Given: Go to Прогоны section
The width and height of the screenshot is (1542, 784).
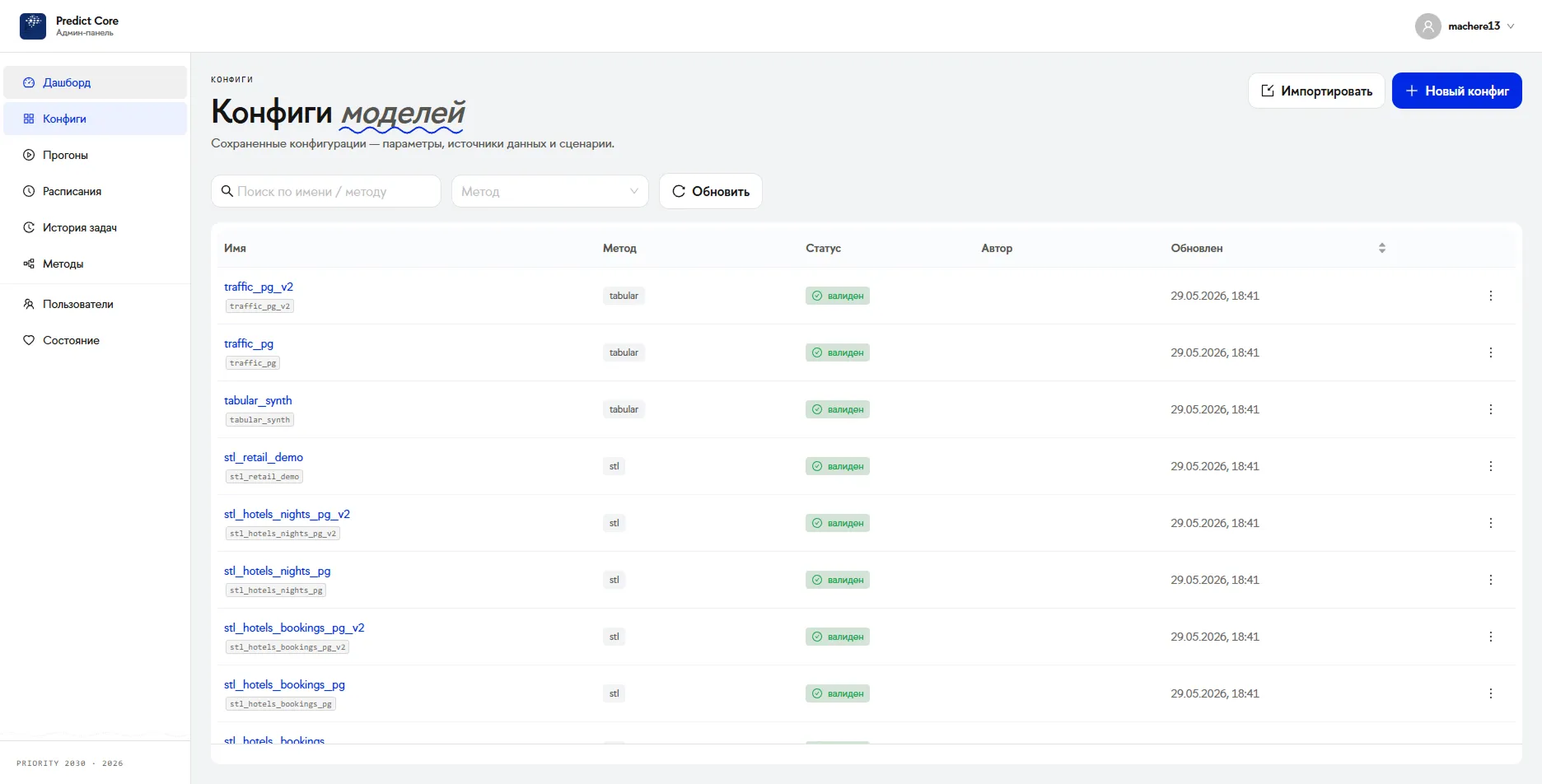Looking at the screenshot, I should (x=96, y=155).
